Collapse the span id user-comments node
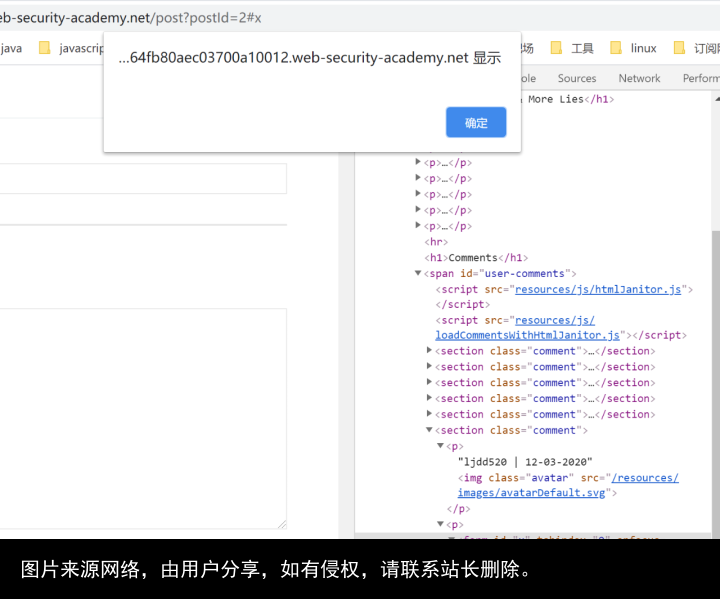720x599 pixels. pyautogui.click(x=419, y=273)
